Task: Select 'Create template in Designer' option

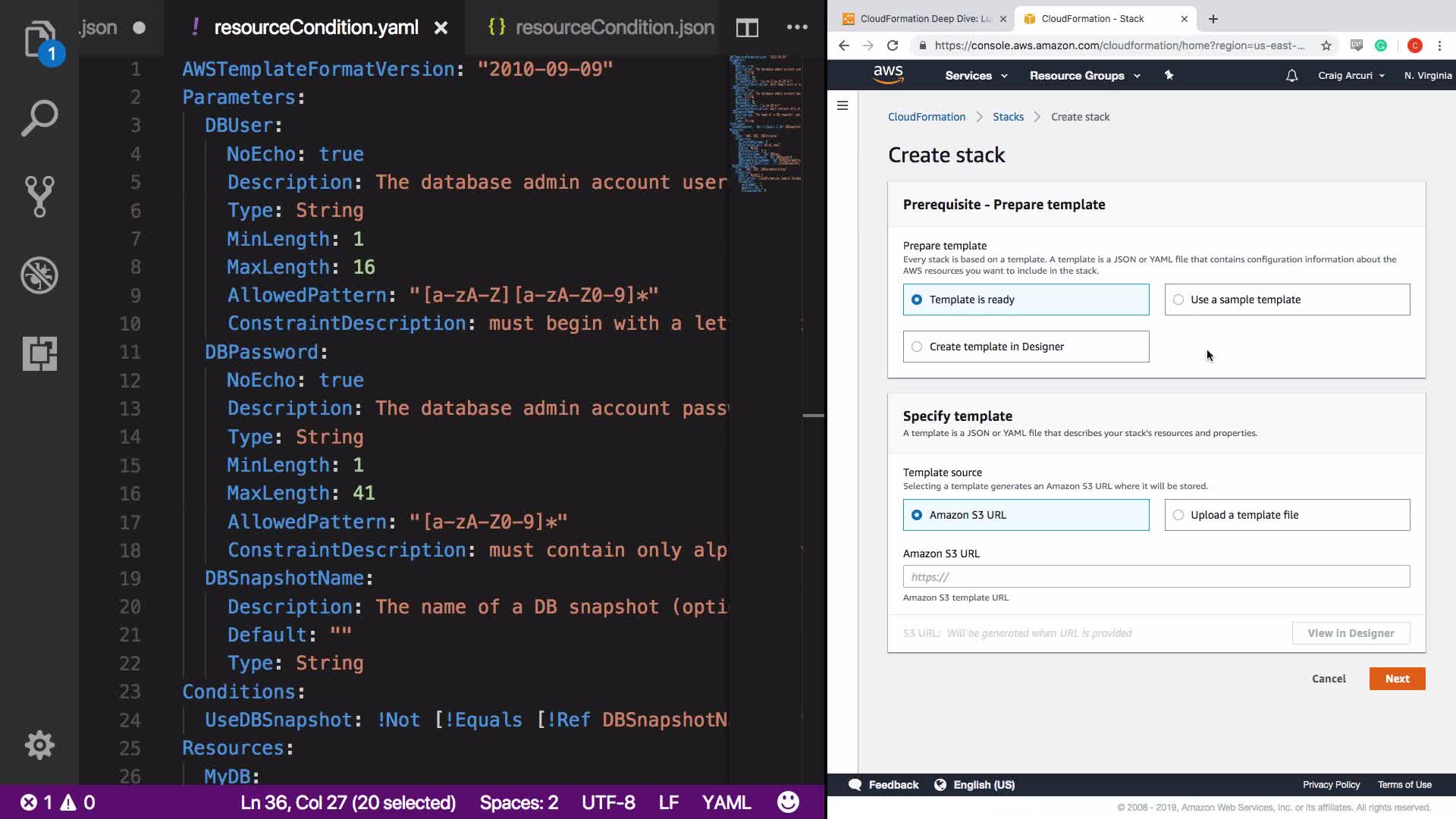Action: click(x=1025, y=347)
